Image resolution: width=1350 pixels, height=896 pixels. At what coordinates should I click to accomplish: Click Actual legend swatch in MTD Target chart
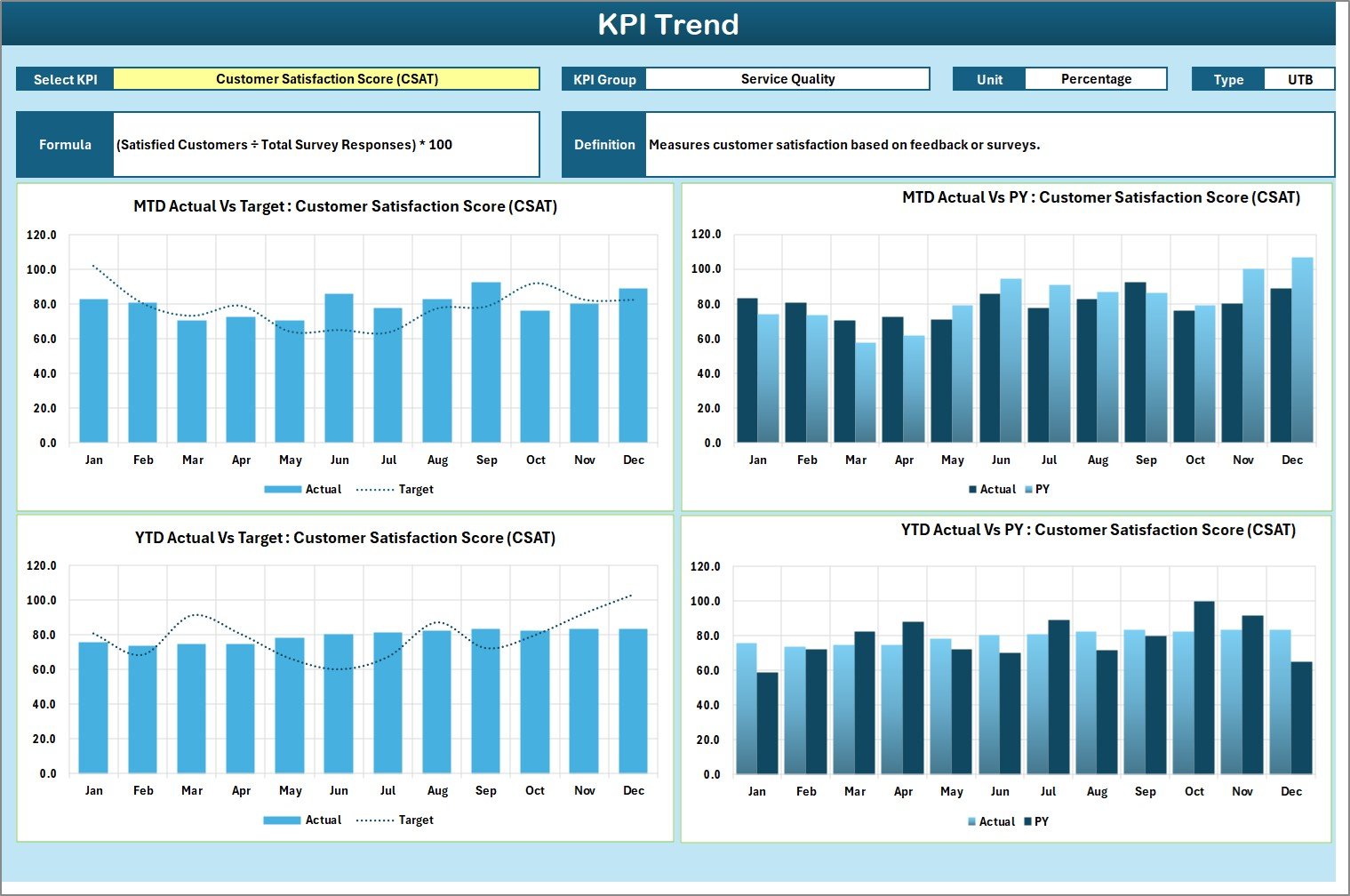pyautogui.click(x=283, y=490)
